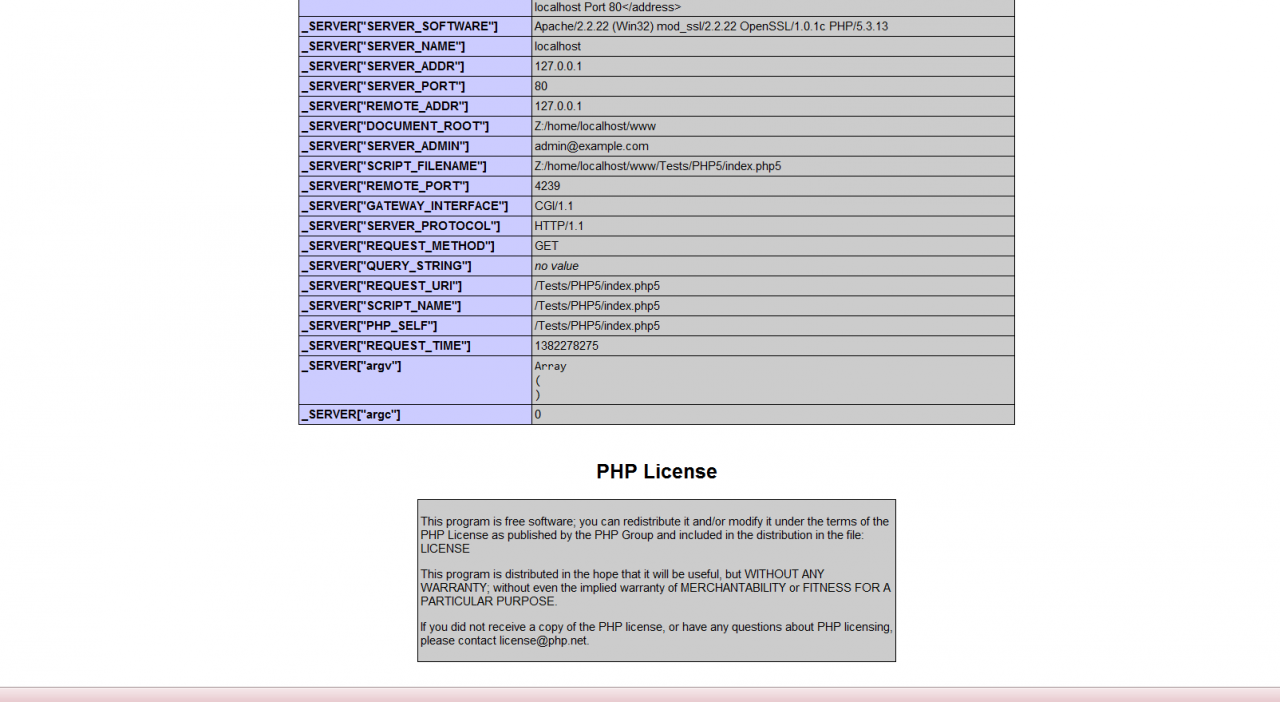Click the license@php.net contact text
Screen dimensions: 1280x702
[x=543, y=641]
